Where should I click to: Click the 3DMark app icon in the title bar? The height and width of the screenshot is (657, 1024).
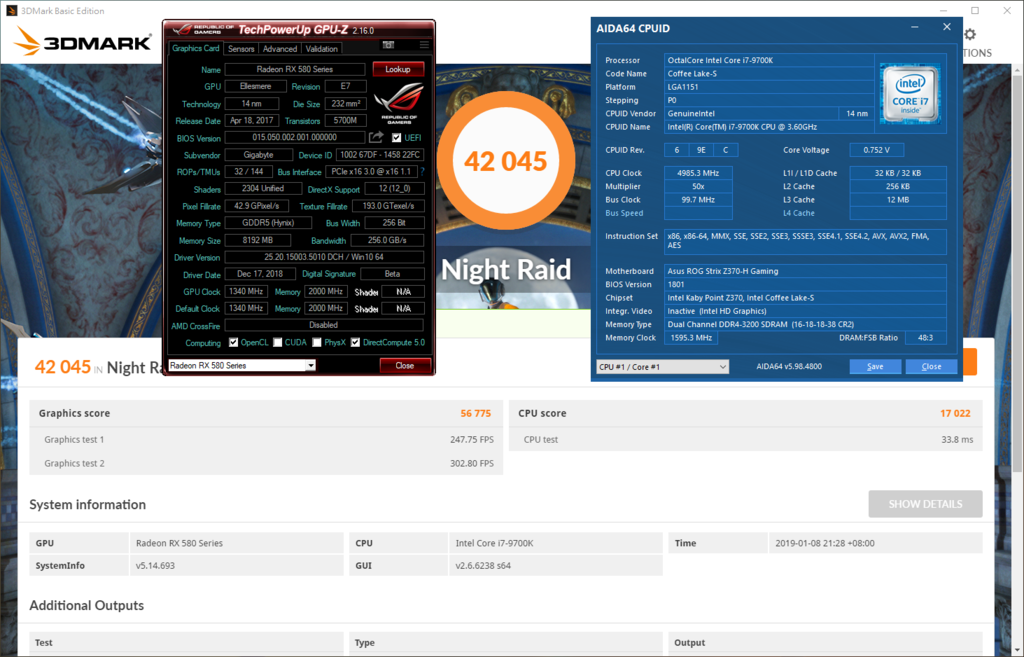click(x=11, y=10)
